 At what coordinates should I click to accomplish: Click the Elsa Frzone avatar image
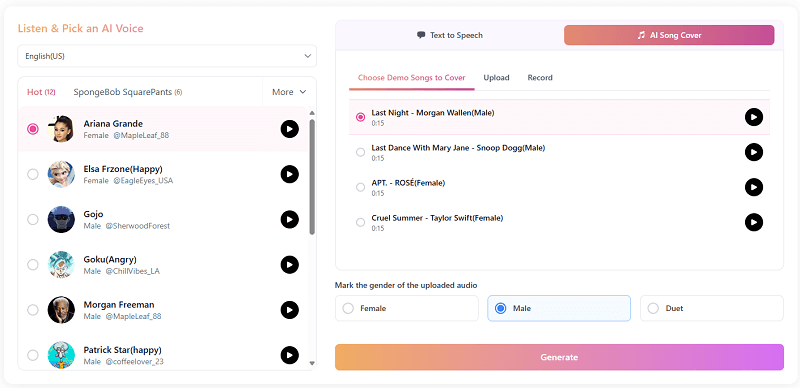click(61, 175)
